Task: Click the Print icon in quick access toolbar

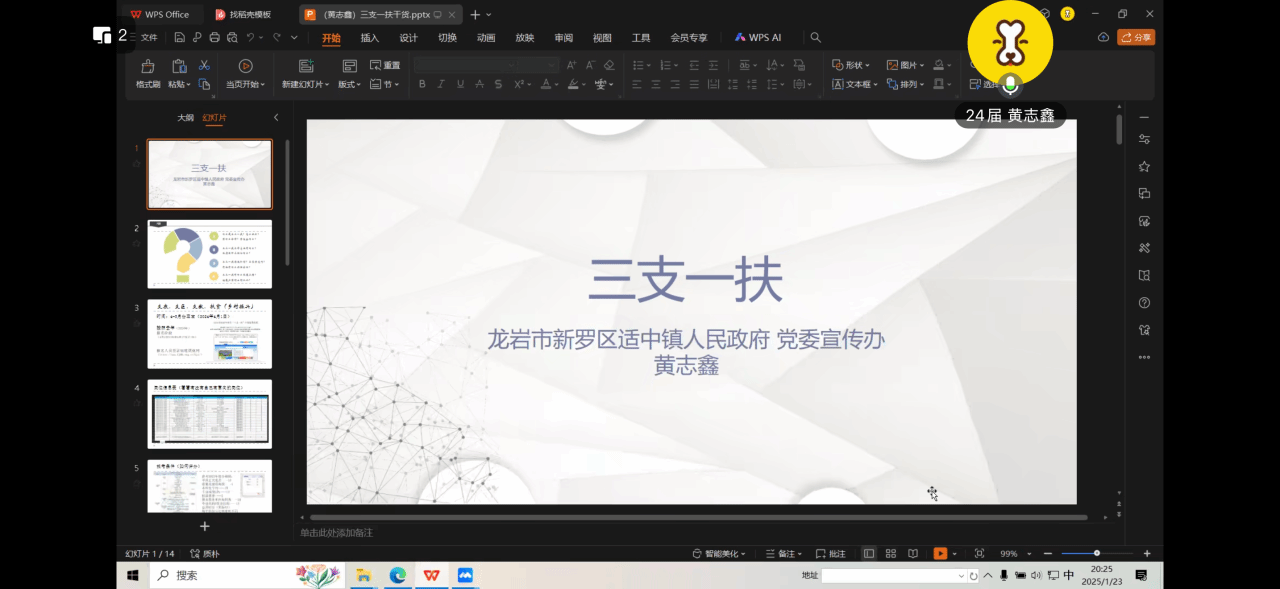Action: pos(214,38)
